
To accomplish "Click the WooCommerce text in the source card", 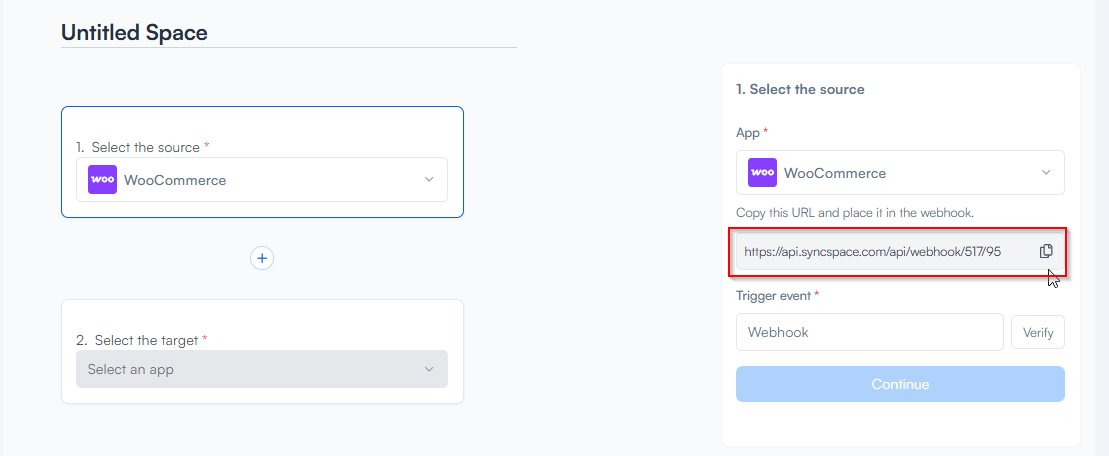I will coord(175,180).
